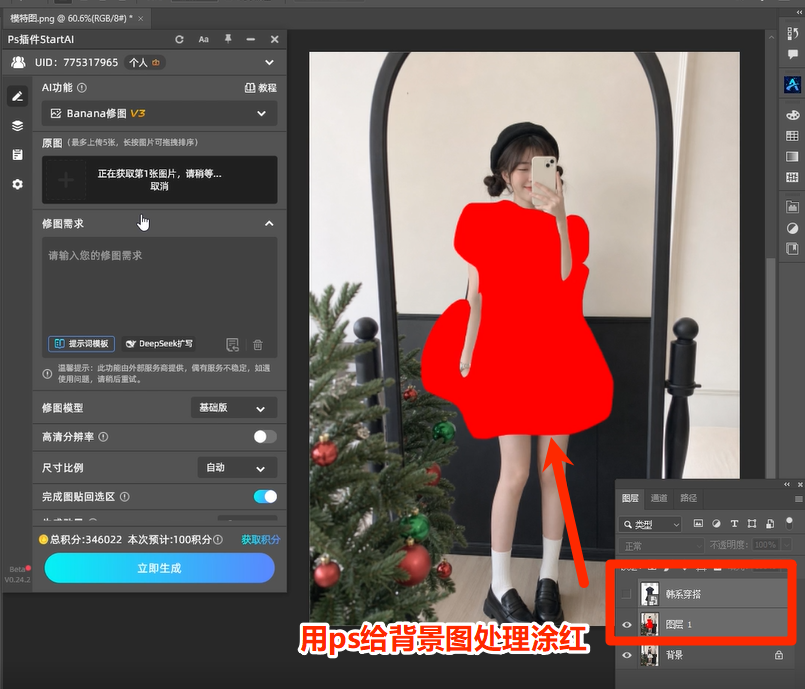Click the 提示词模板 button
Screen dimensions: 805x689
(82, 344)
